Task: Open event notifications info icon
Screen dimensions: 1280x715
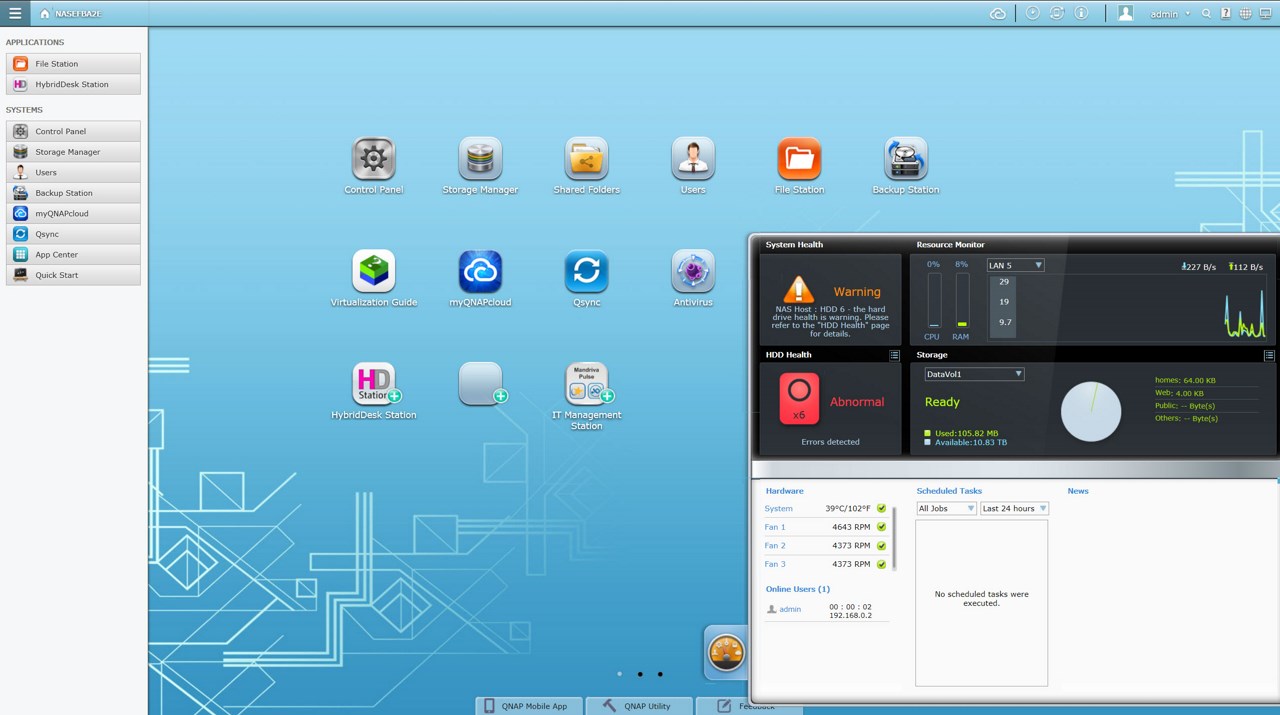Action: pos(1081,13)
